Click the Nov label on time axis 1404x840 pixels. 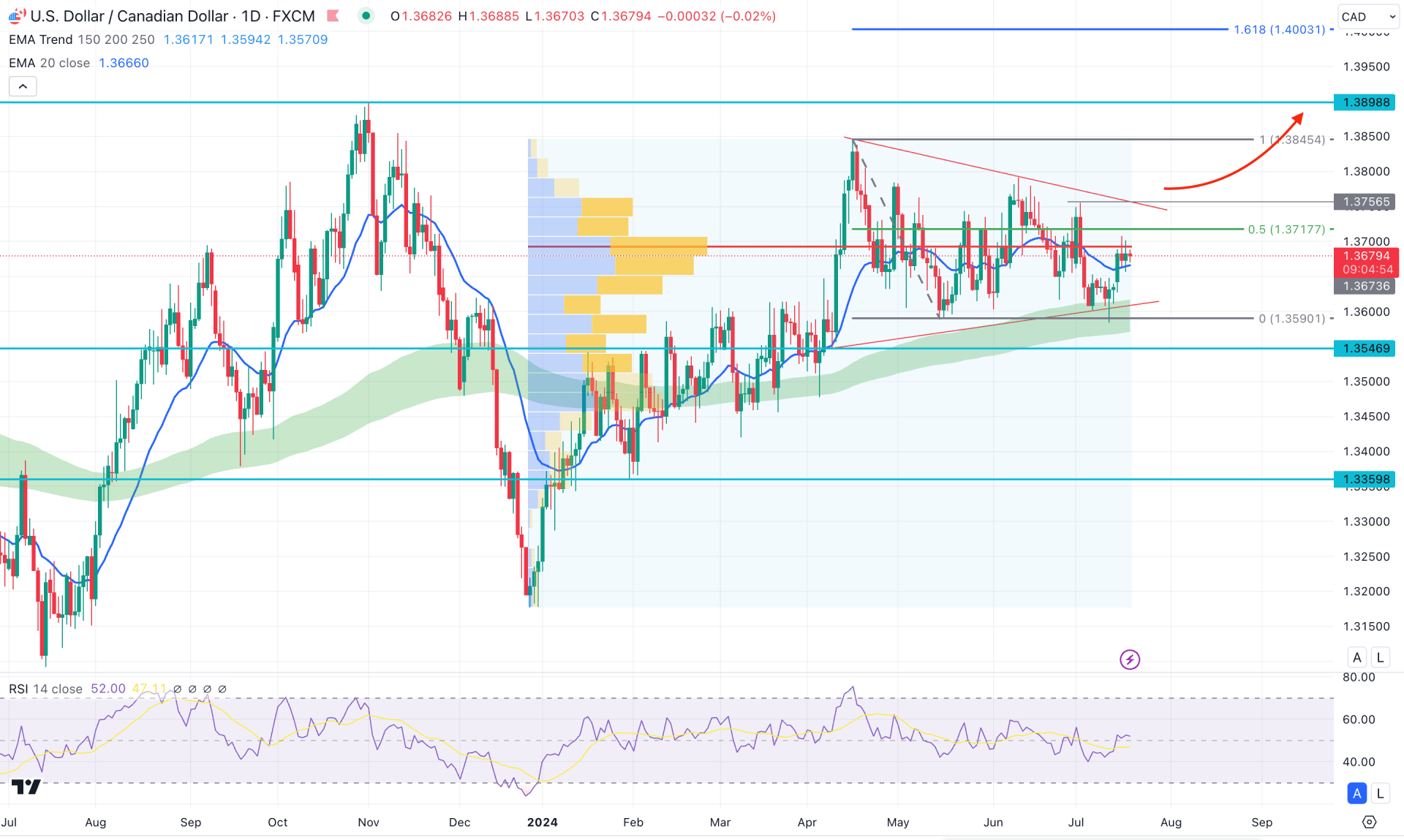coord(369,822)
